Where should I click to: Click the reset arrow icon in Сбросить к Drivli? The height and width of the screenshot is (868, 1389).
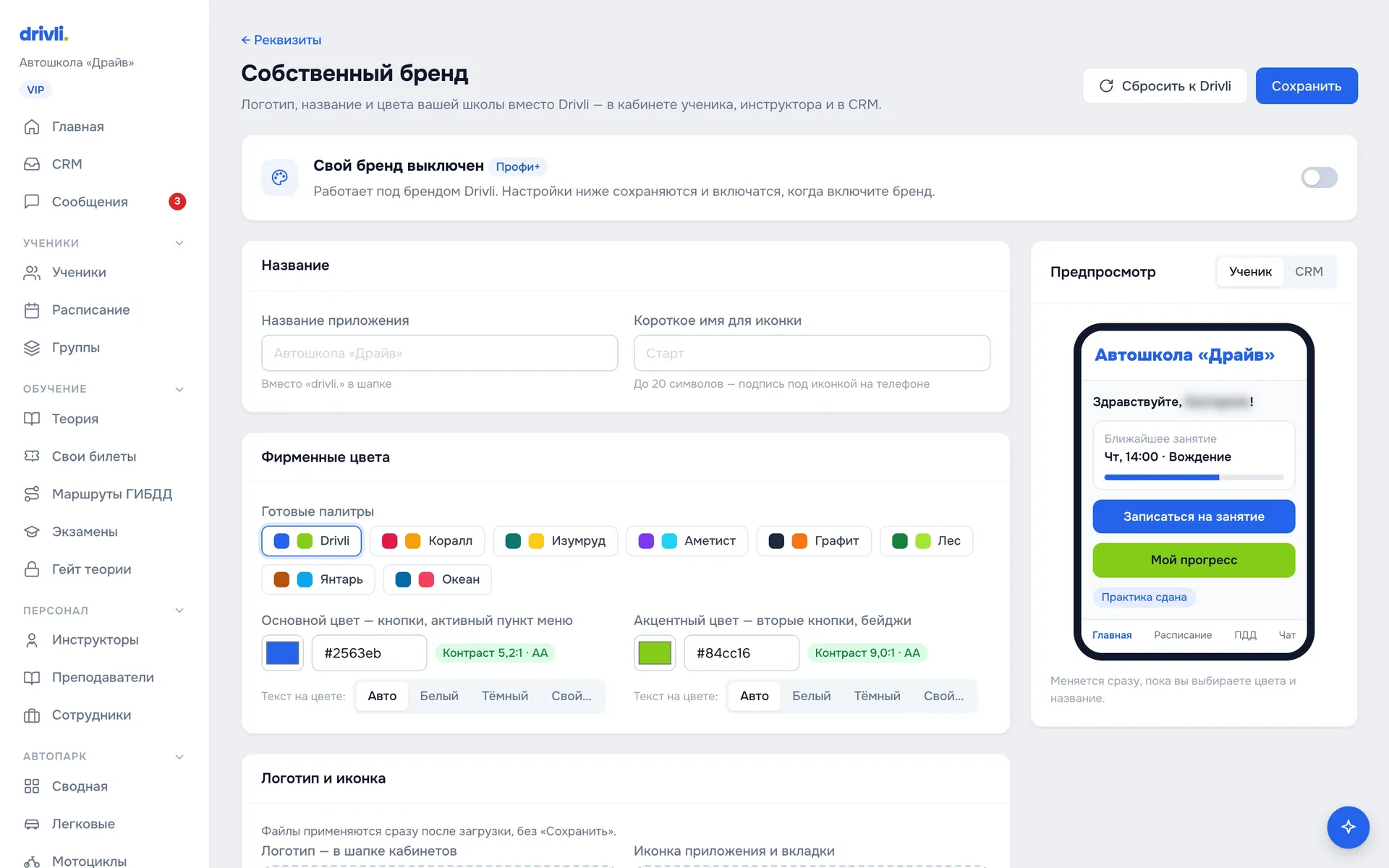pos(1106,86)
